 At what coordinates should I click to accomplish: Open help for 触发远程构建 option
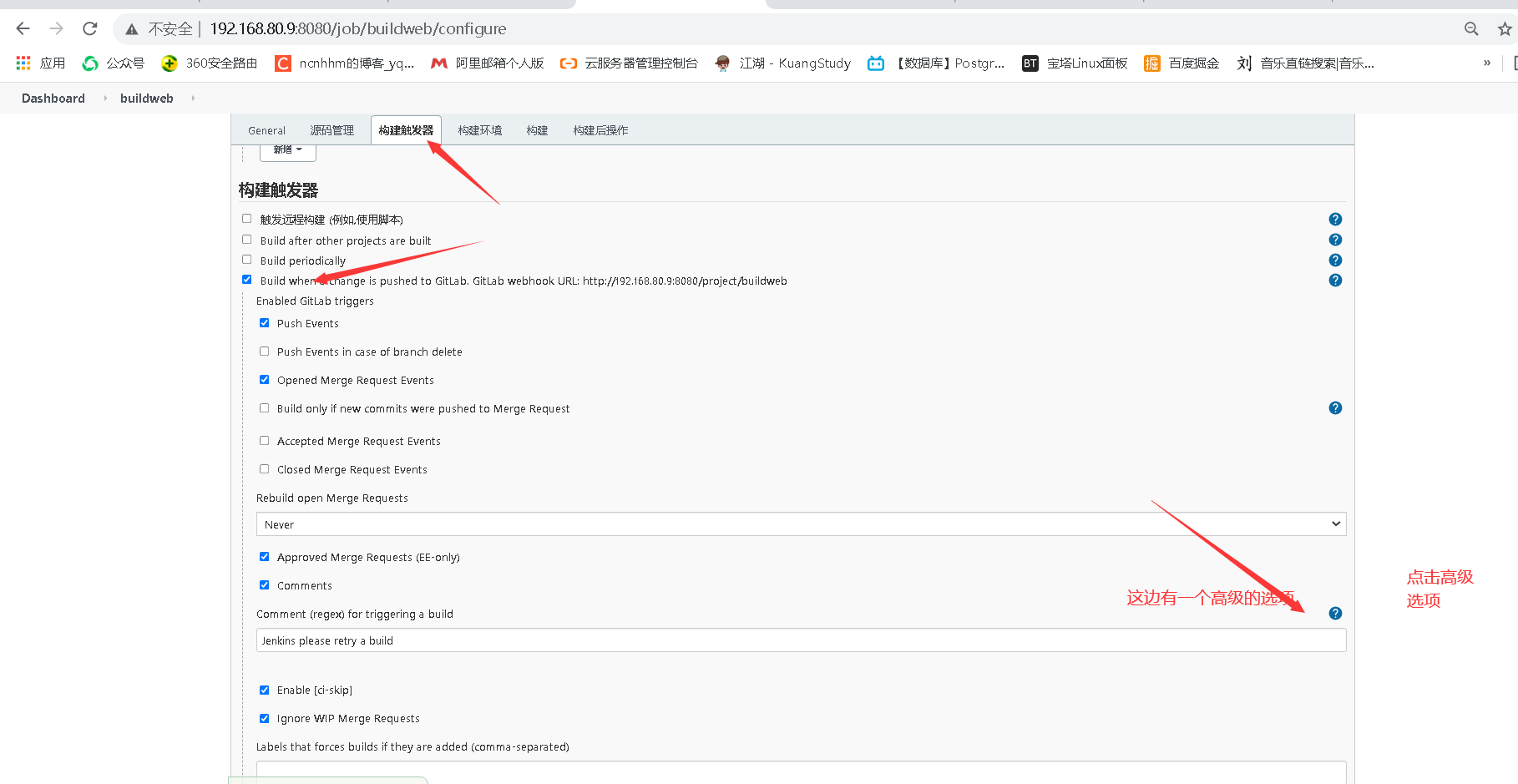click(1334, 219)
